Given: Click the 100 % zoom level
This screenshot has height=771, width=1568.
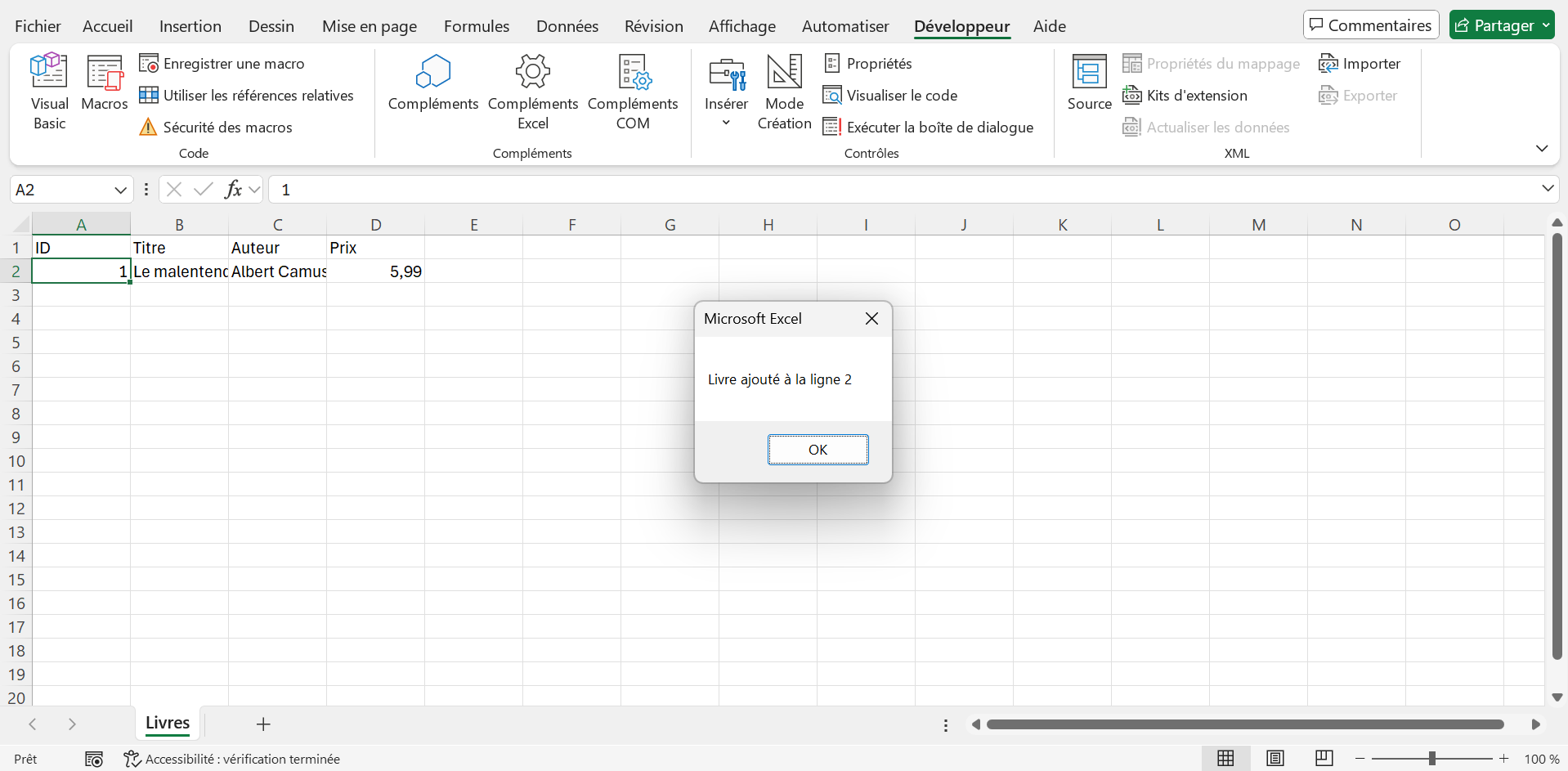Looking at the screenshot, I should [1541, 759].
